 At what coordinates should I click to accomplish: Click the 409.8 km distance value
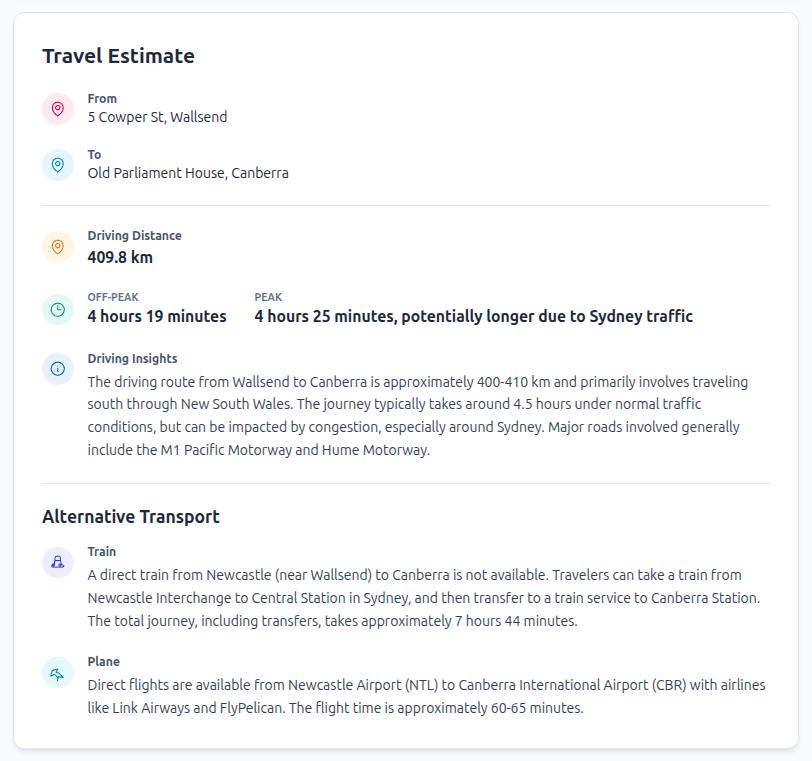120,257
